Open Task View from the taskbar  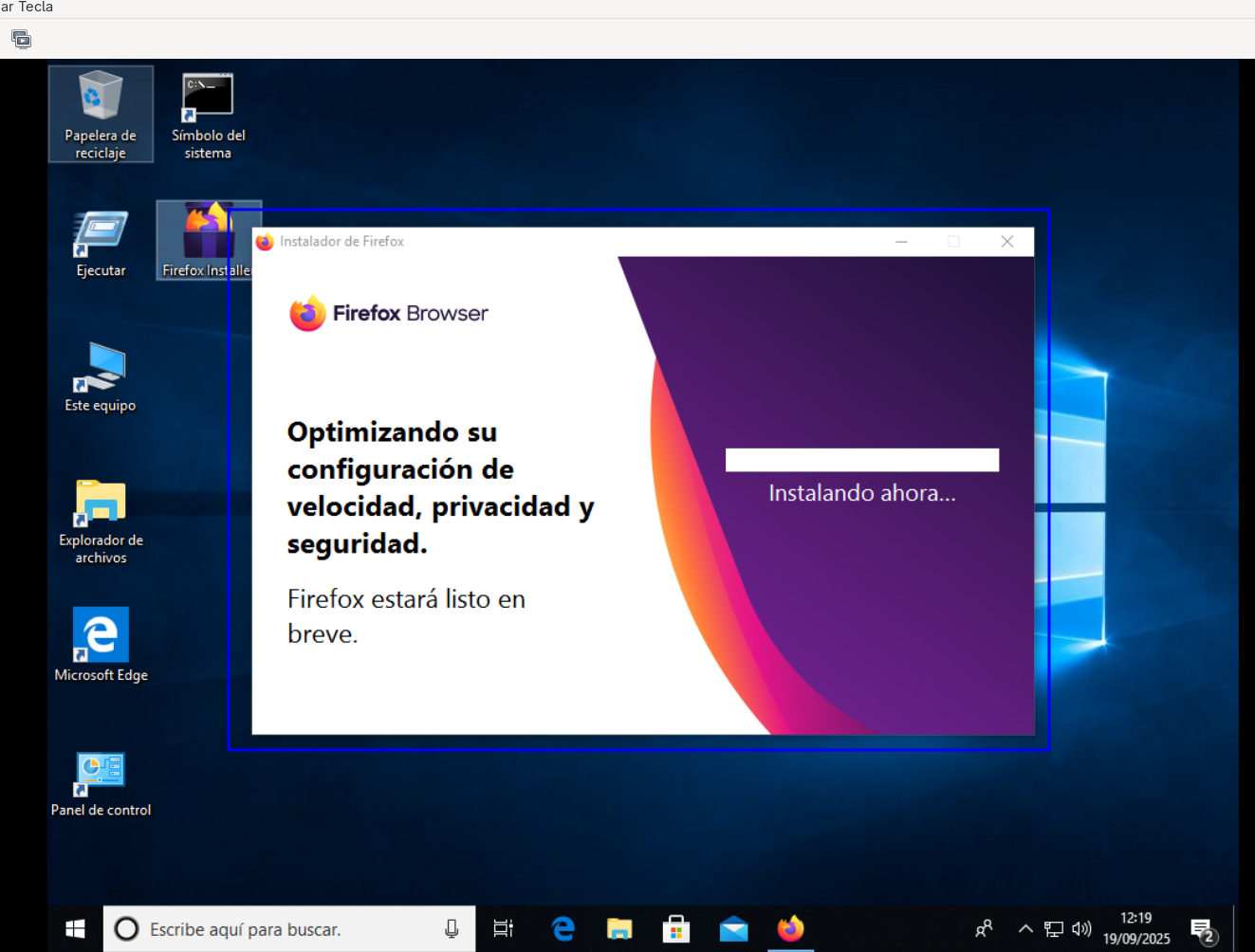click(504, 929)
